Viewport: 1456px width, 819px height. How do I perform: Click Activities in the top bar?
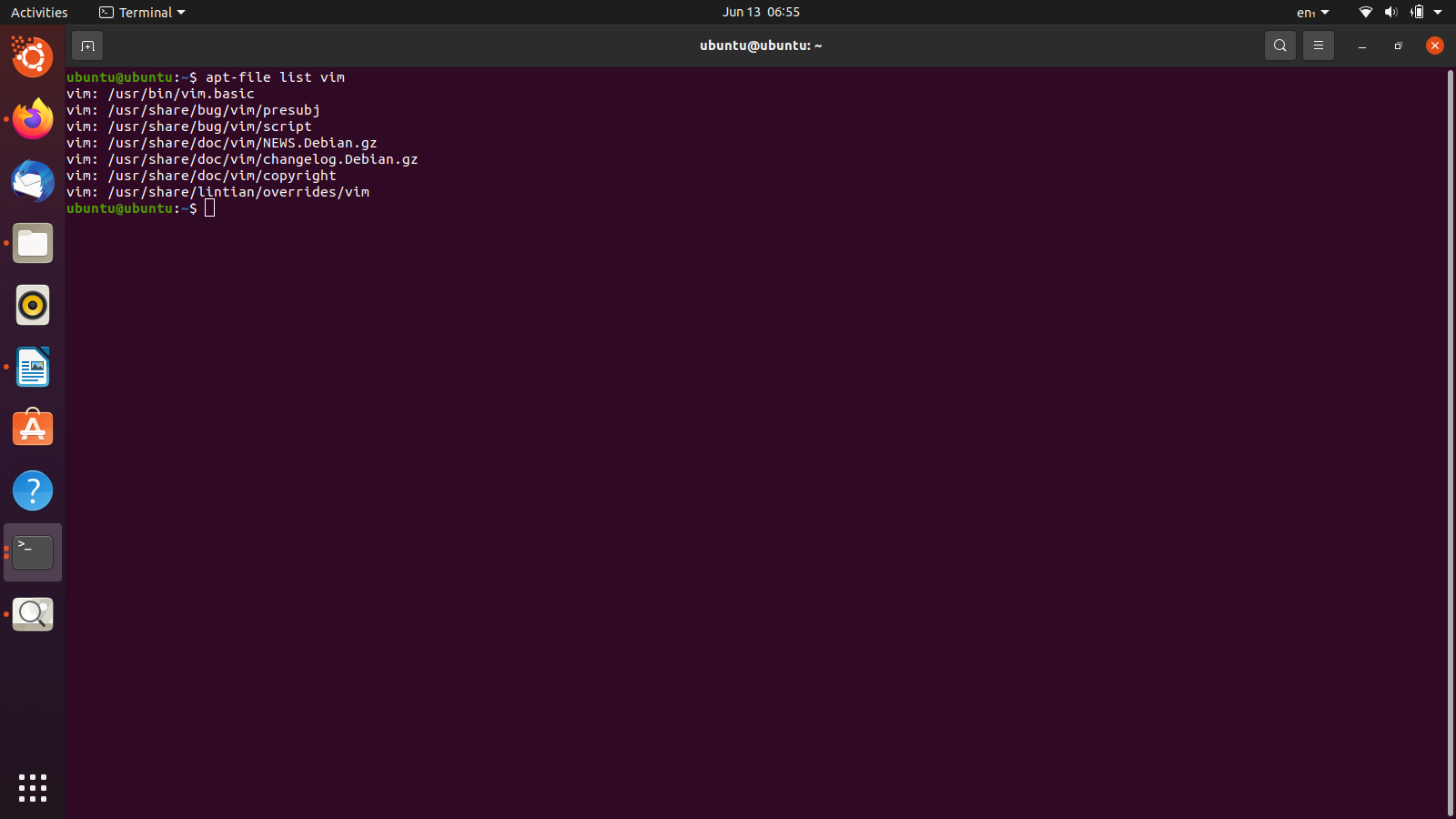click(39, 12)
